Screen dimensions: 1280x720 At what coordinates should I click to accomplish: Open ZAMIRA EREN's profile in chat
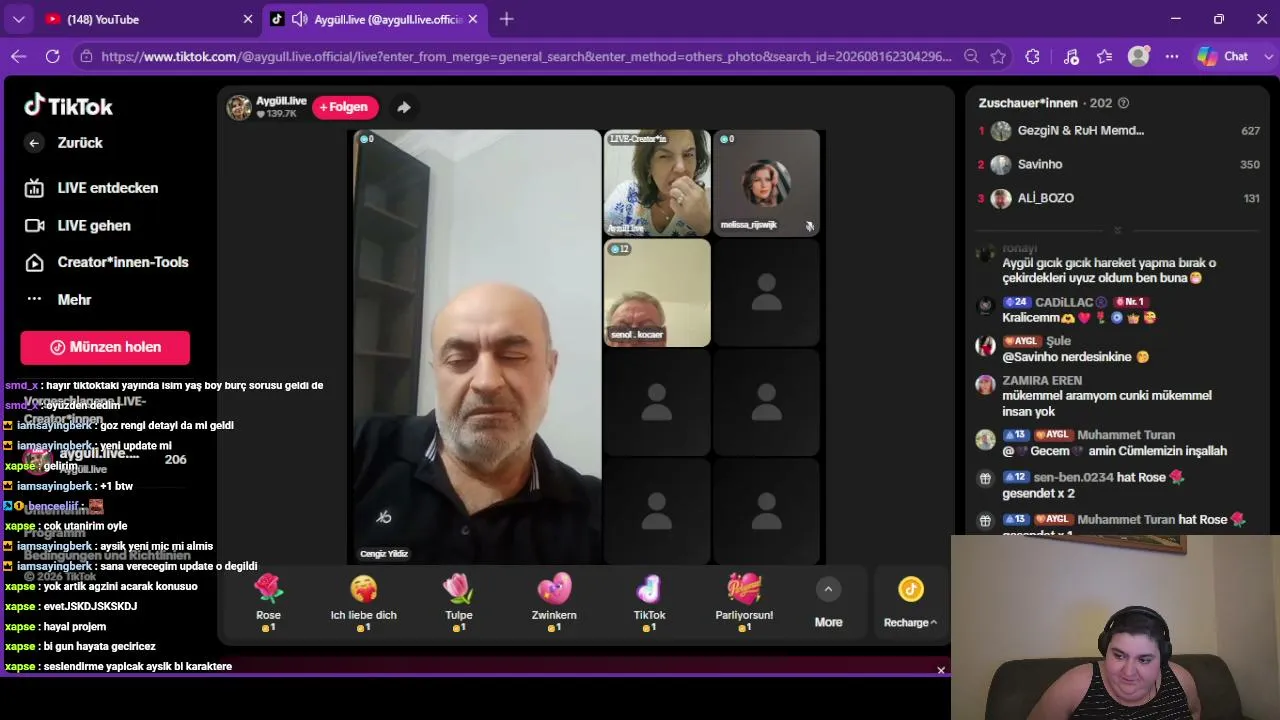[x=1042, y=380]
